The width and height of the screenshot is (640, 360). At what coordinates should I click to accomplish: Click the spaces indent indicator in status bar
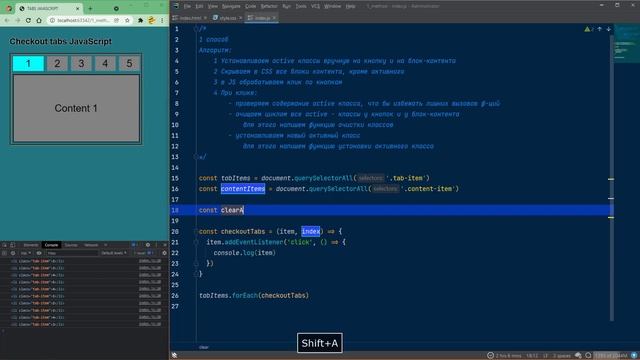562,356
